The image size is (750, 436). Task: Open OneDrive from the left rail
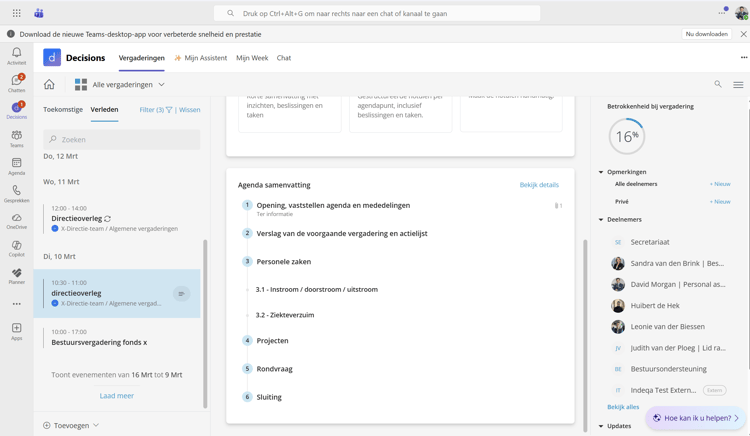[17, 221]
